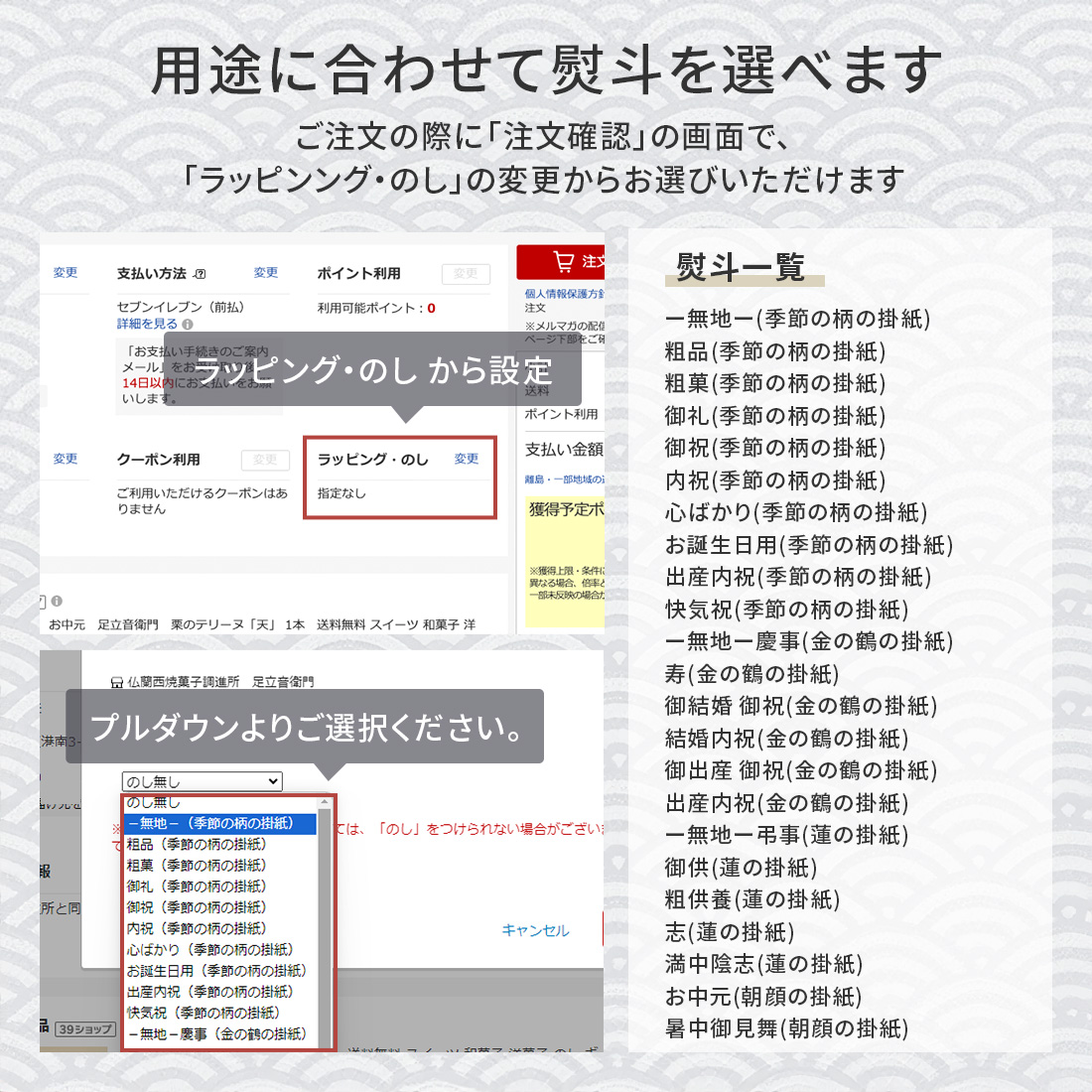Screen dimensions: 1092x1092
Task: Pick お誕生日用（季節の柄の掛紙） from the list
Action: pos(215,971)
